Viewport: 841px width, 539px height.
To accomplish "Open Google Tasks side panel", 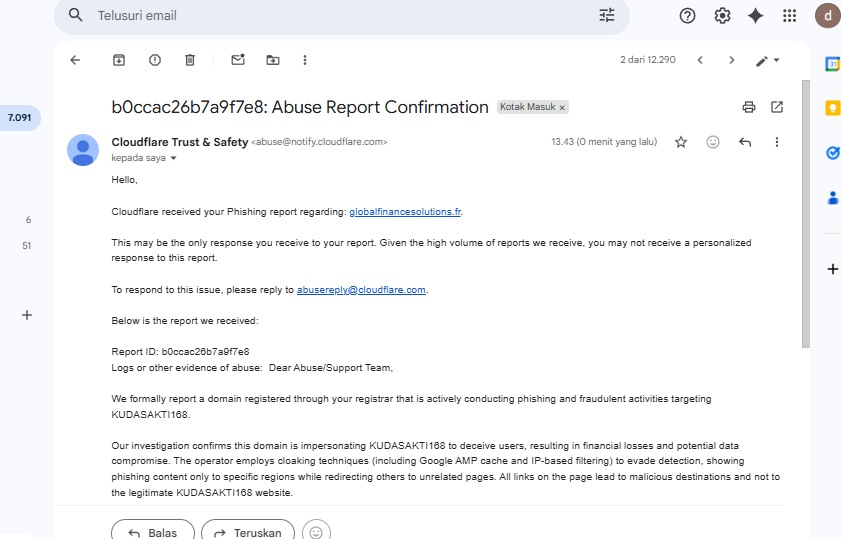I will coord(832,153).
